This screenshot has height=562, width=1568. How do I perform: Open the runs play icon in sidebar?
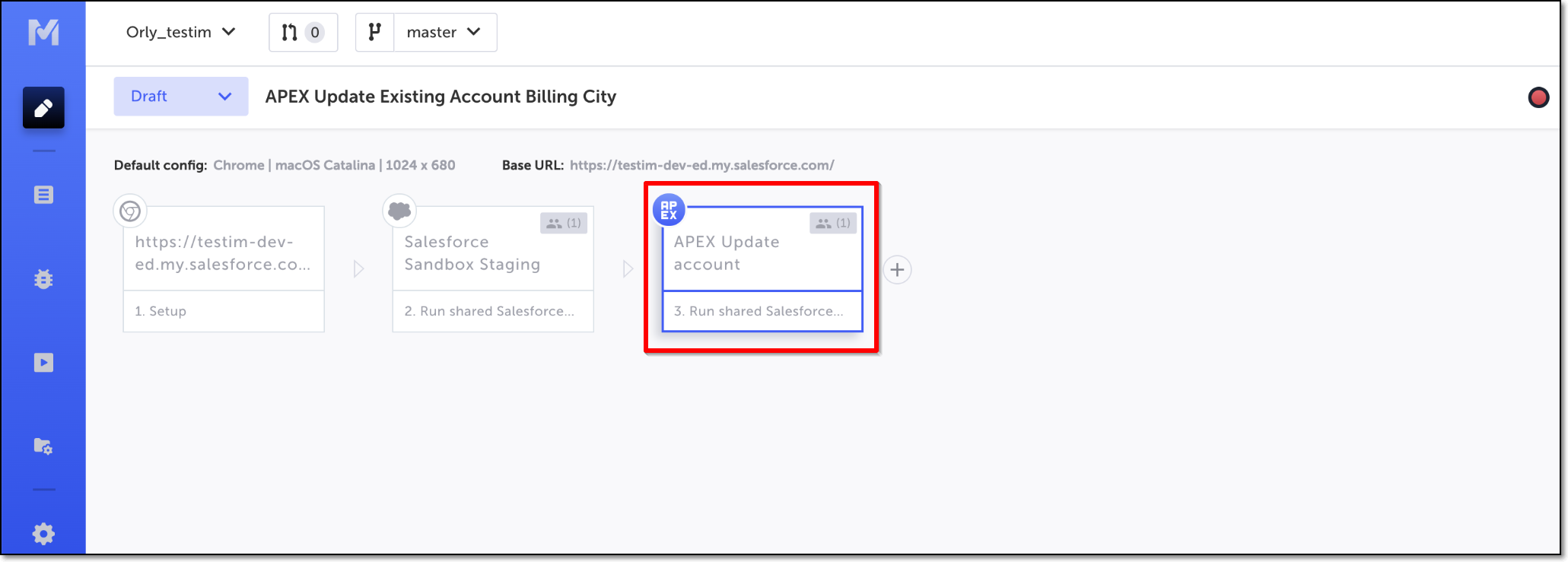43,363
